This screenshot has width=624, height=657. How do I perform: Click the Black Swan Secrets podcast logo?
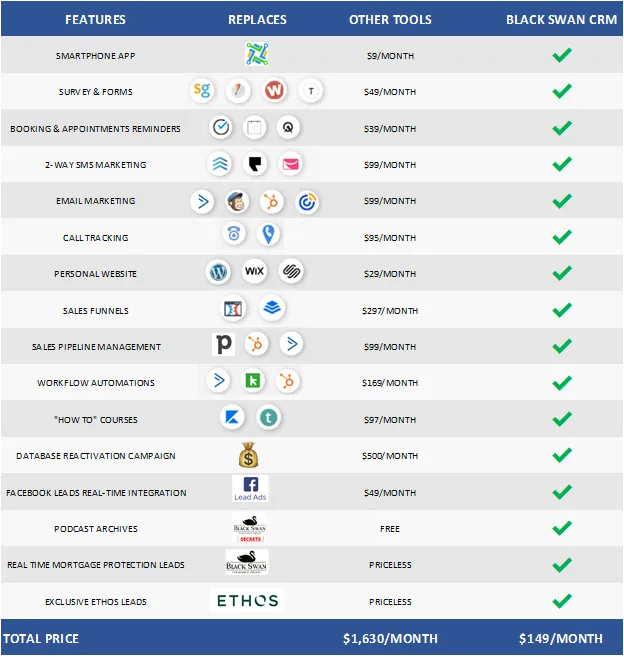[x=249, y=528]
